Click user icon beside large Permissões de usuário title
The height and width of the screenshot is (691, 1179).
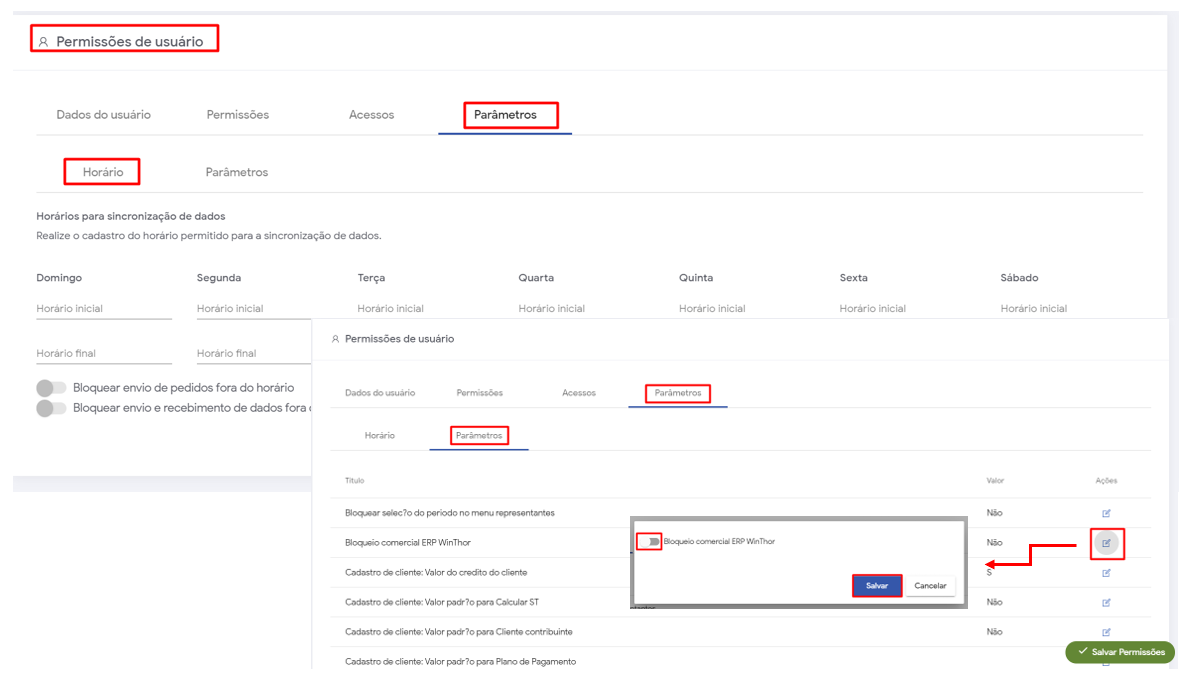(43, 42)
